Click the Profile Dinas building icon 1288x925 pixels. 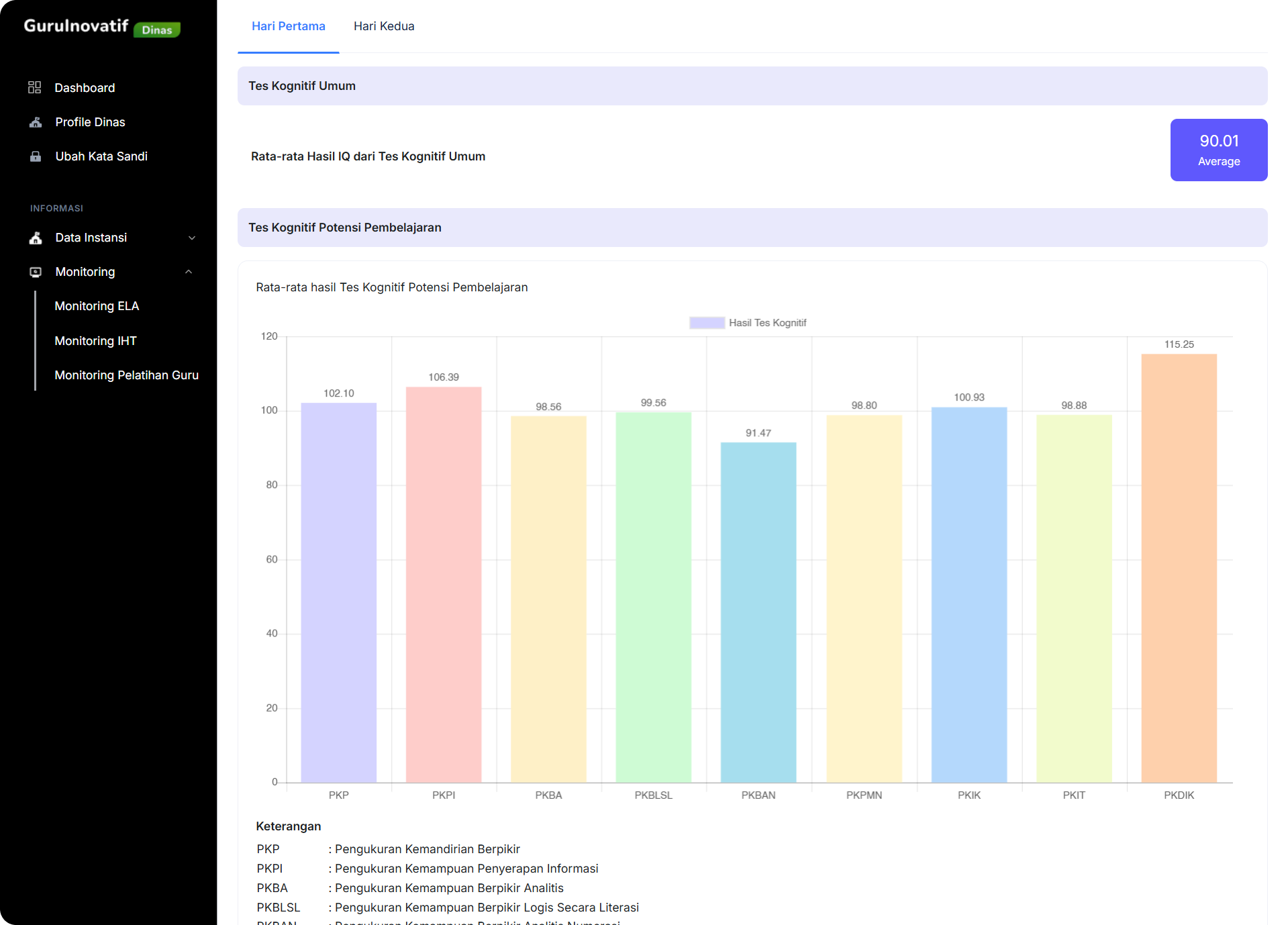pos(36,122)
